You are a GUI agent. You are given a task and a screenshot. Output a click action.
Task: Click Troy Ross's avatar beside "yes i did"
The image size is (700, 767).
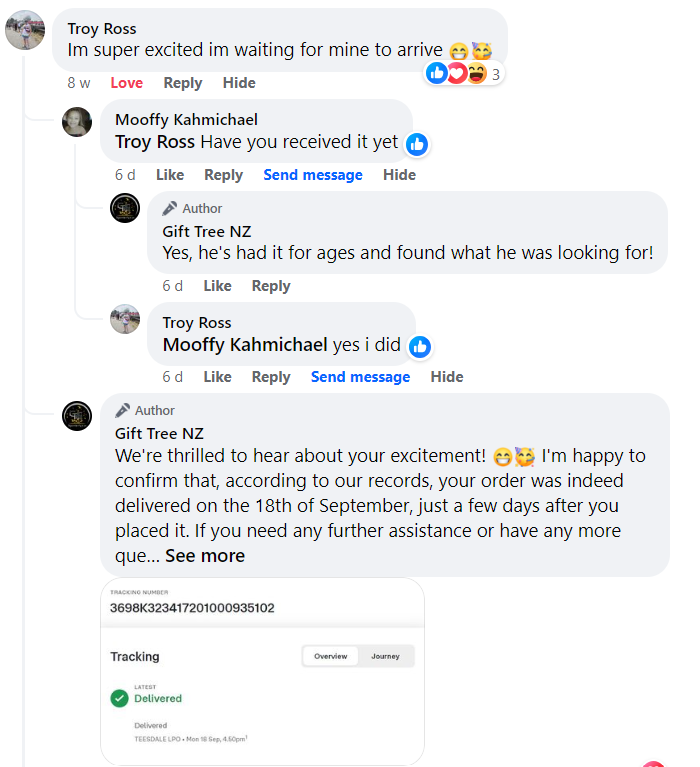125,319
